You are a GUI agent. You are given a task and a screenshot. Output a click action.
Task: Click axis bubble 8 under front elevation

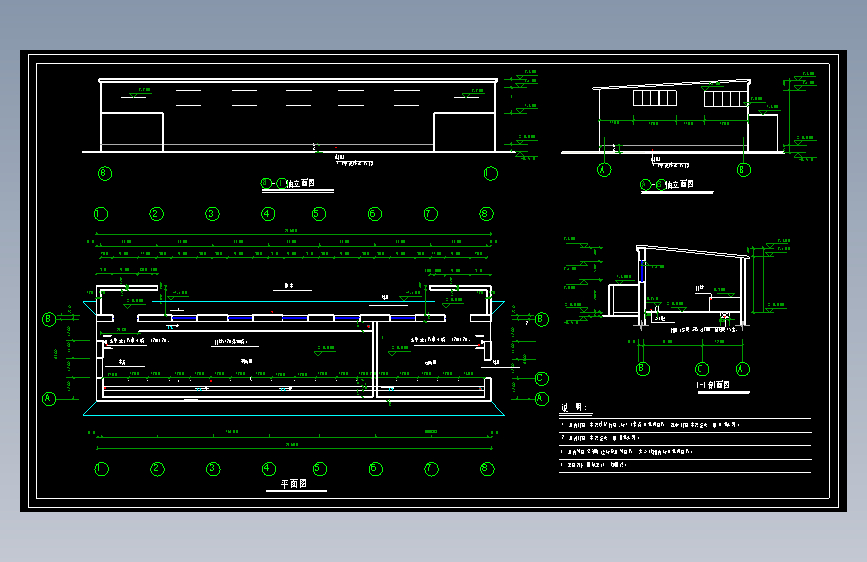click(x=105, y=173)
